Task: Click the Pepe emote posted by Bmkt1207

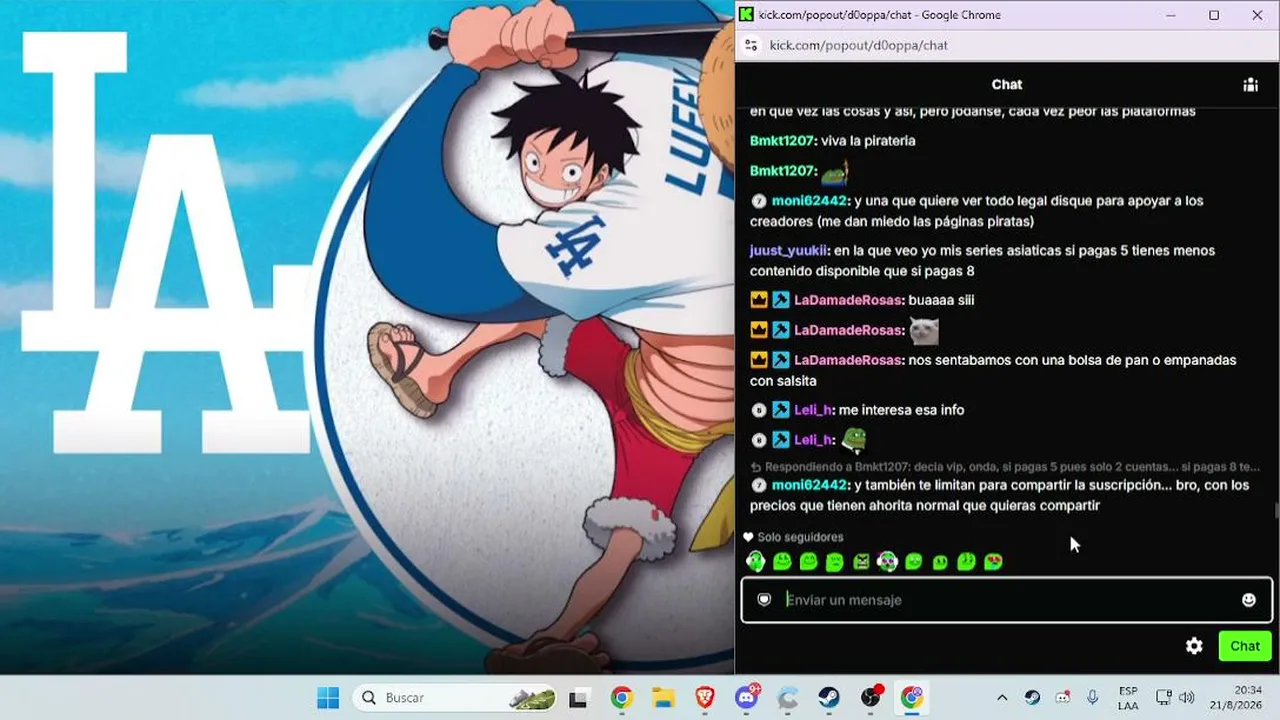Action: 835,172
